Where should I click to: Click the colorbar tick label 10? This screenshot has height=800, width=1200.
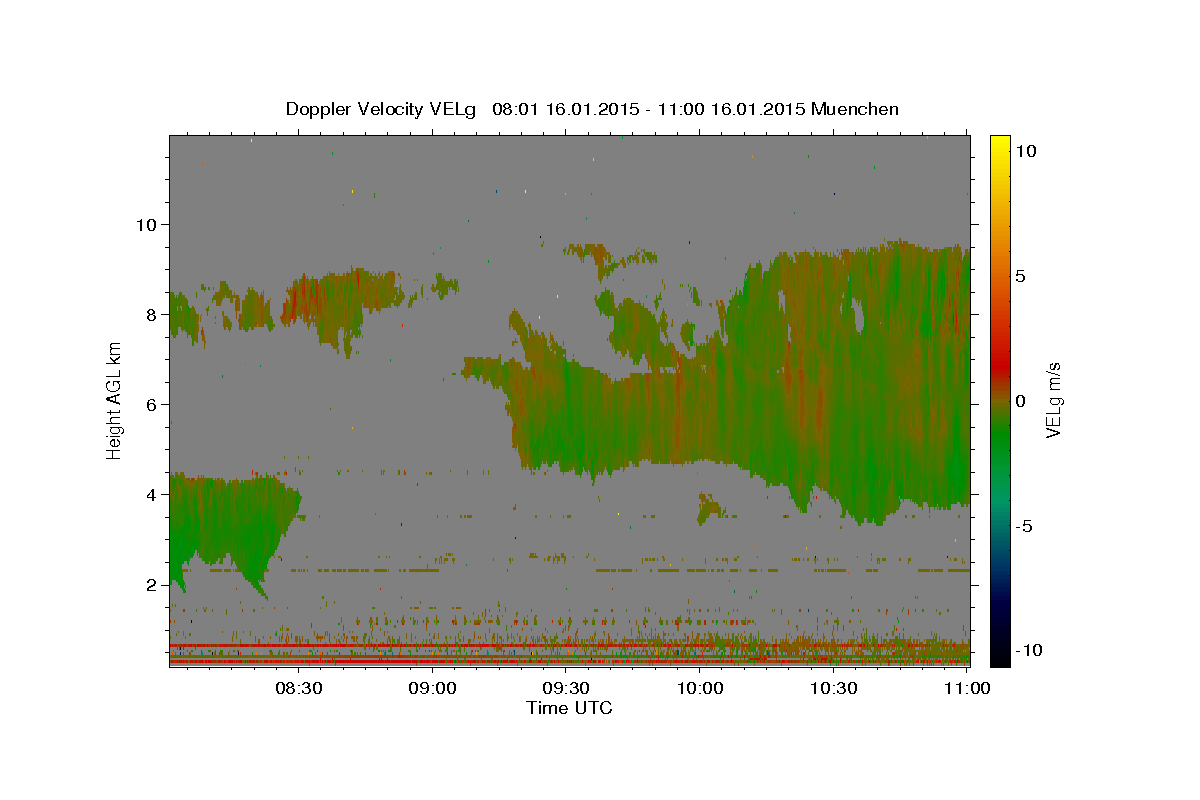click(1025, 150)
